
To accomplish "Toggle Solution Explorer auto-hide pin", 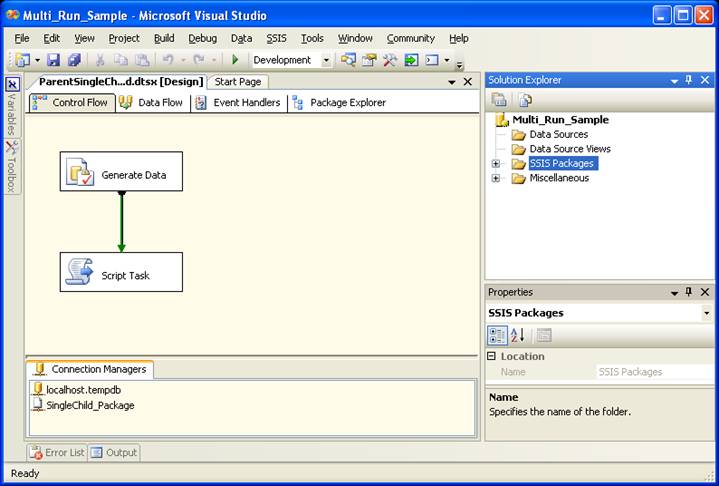I will point(689,80).
